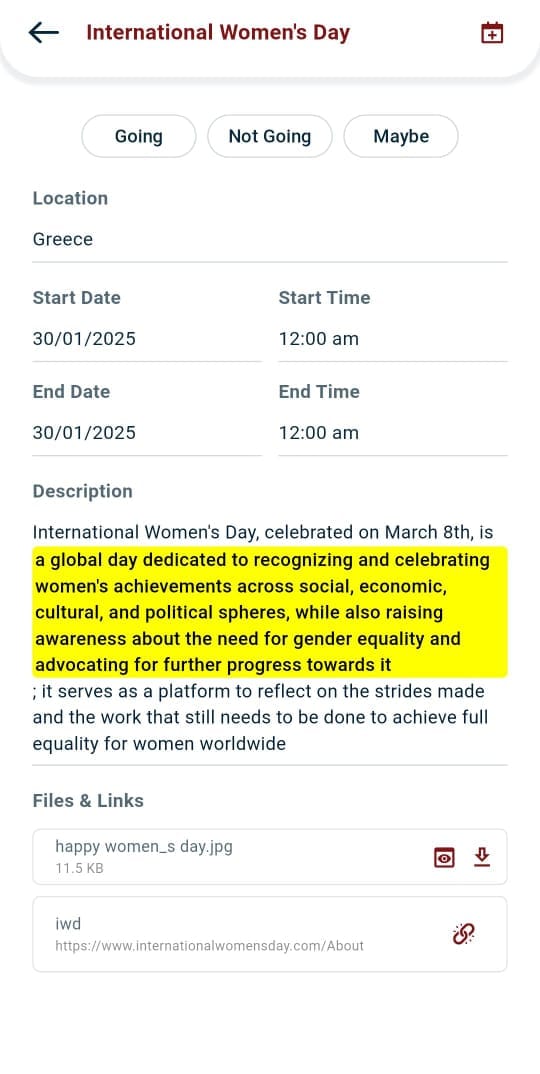Tap the International Women's Day title
The height and width of the screenshot is (1074, 540).
[x=218, y=32]
